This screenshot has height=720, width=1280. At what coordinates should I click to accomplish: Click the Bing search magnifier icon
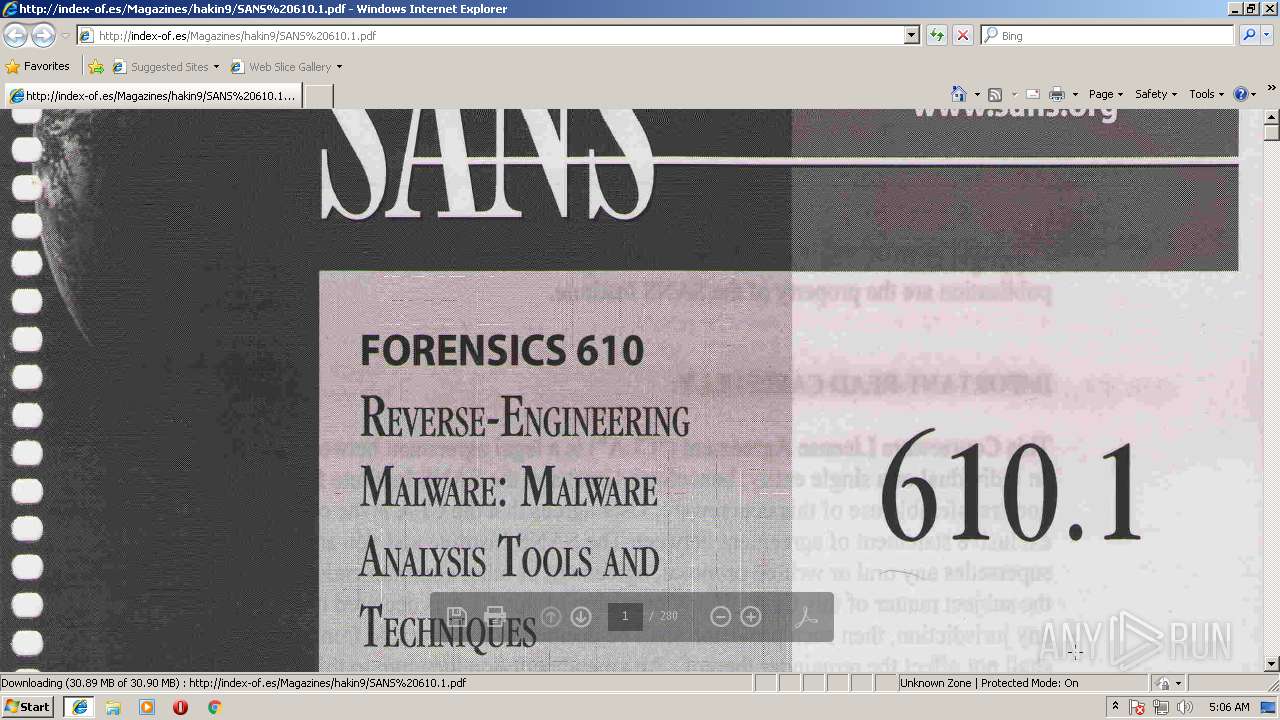click(x=1248, y=35)
